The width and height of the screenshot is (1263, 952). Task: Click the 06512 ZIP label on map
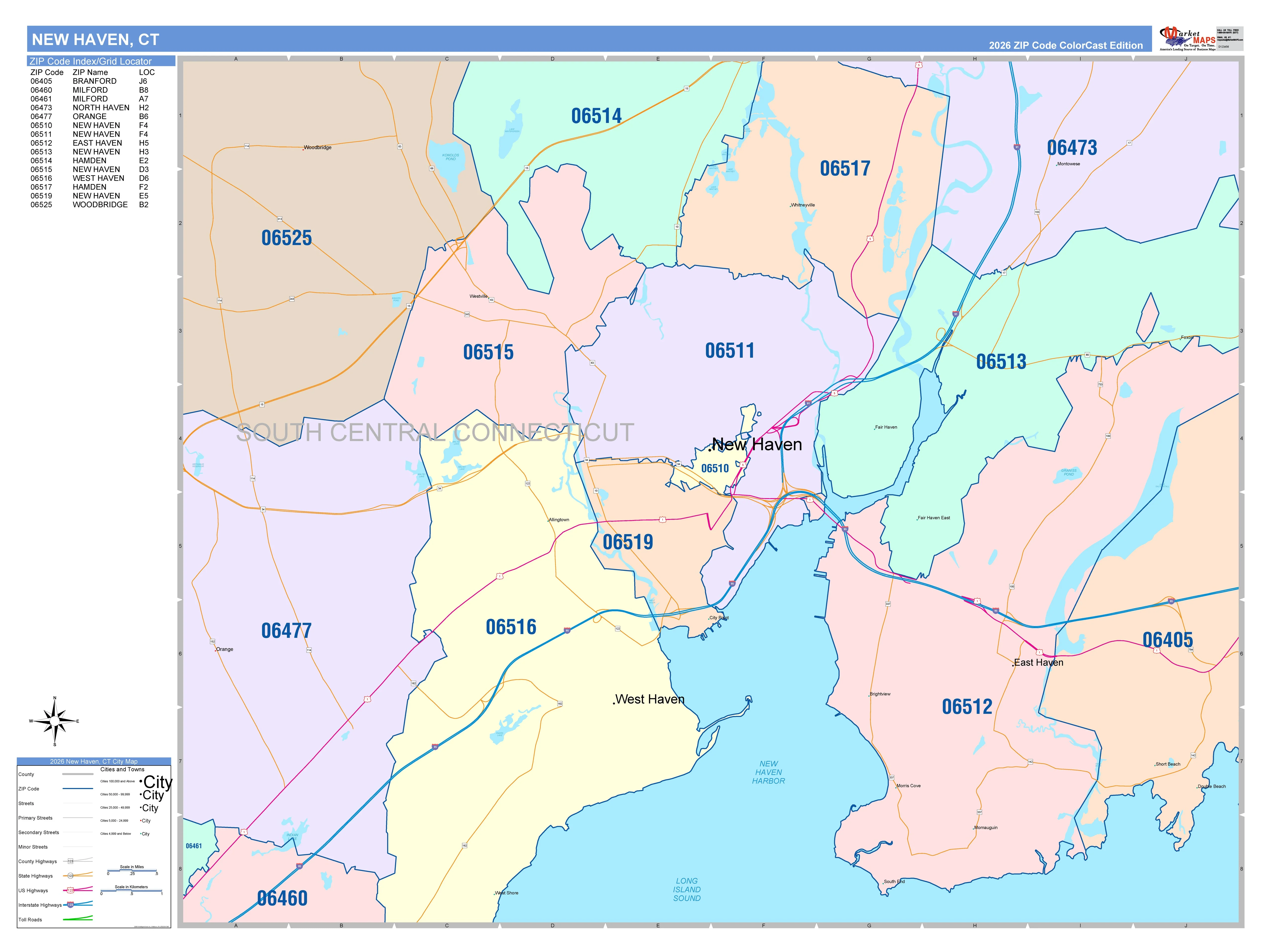(967, 707)
